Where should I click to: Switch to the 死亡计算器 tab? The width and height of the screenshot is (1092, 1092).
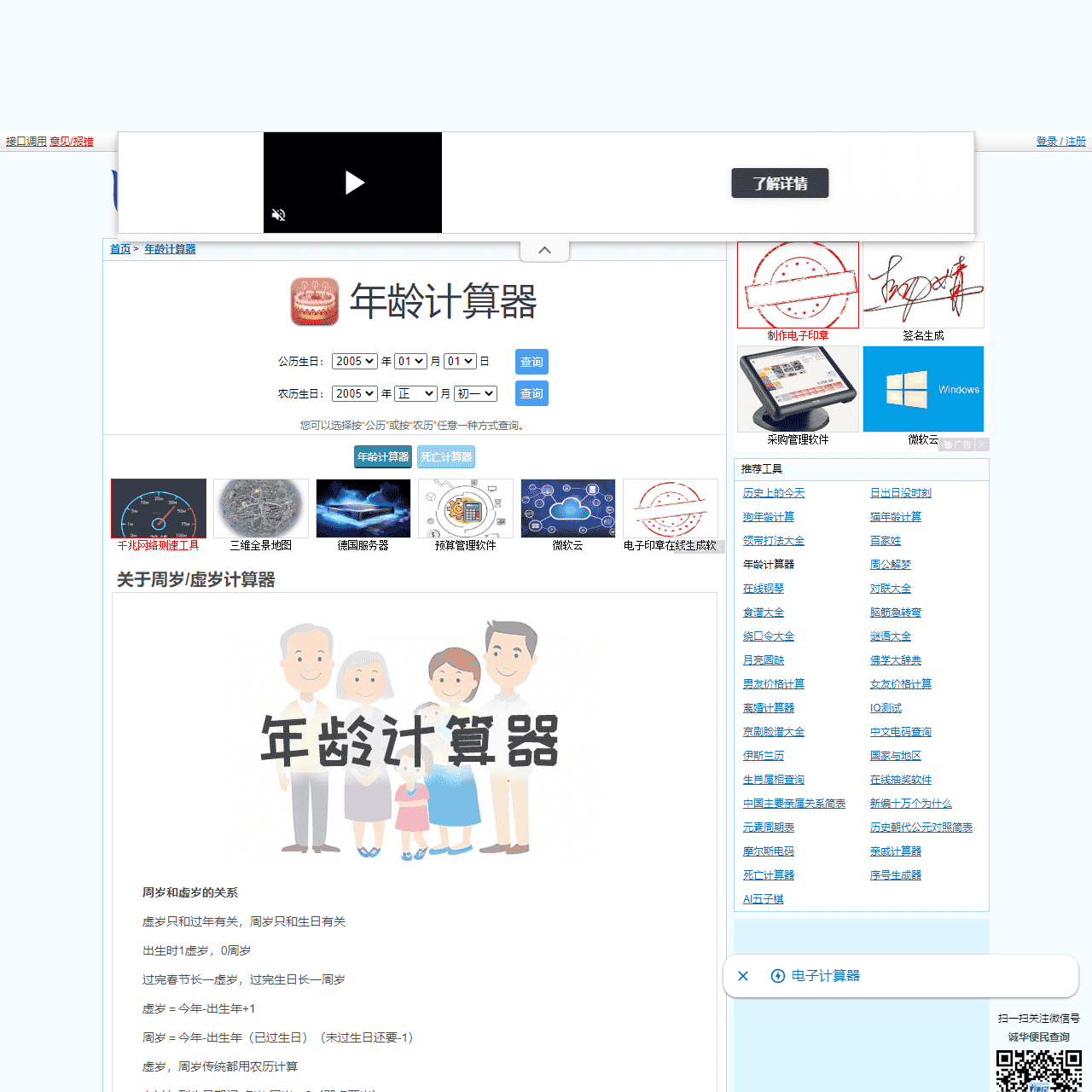(x=445, y=457)
